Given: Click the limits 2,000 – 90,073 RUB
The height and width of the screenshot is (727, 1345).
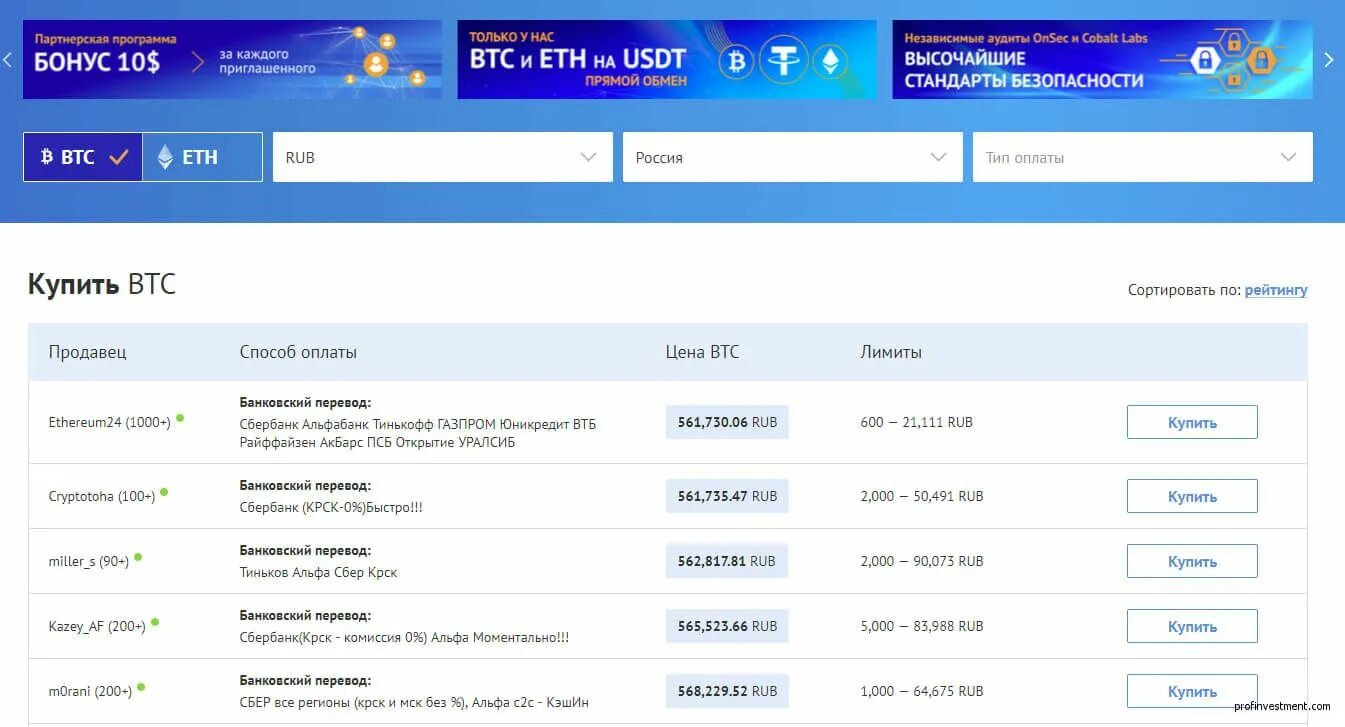Looking at the screenshot, I should pos(922,561).
